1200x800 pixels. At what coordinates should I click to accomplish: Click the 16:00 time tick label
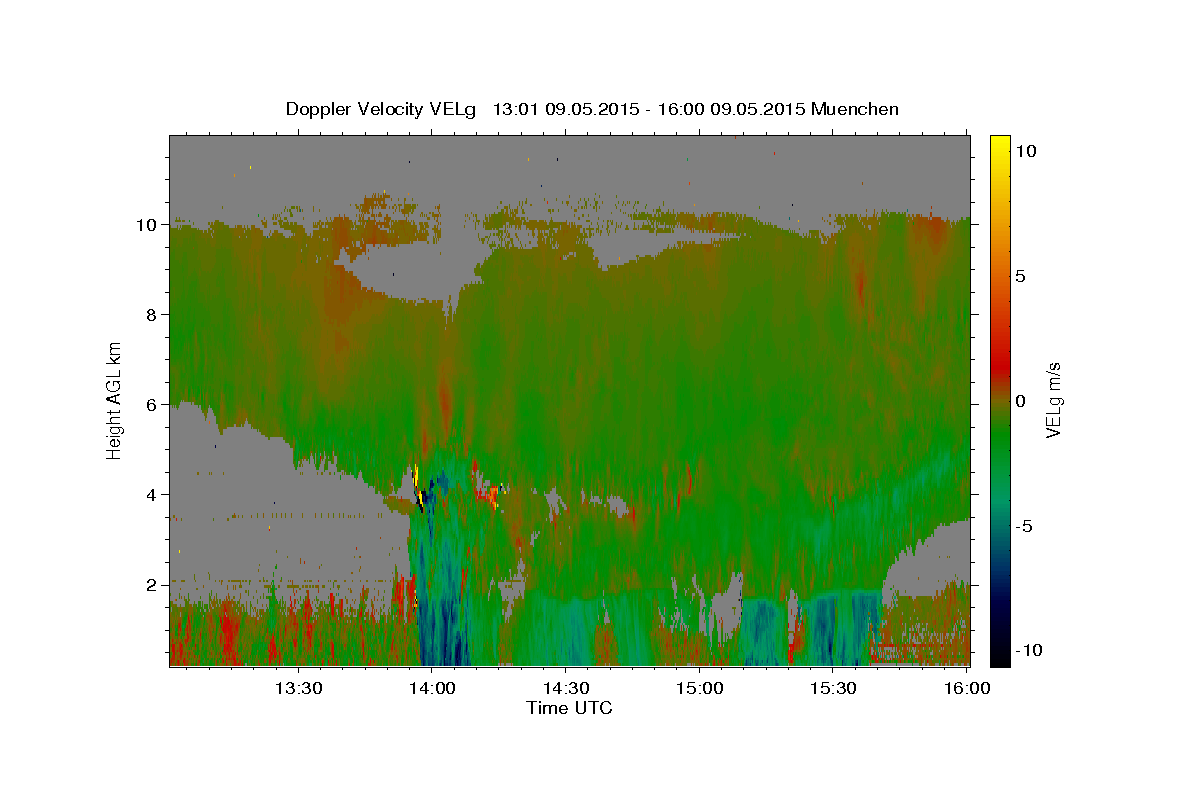pos(966,688)
